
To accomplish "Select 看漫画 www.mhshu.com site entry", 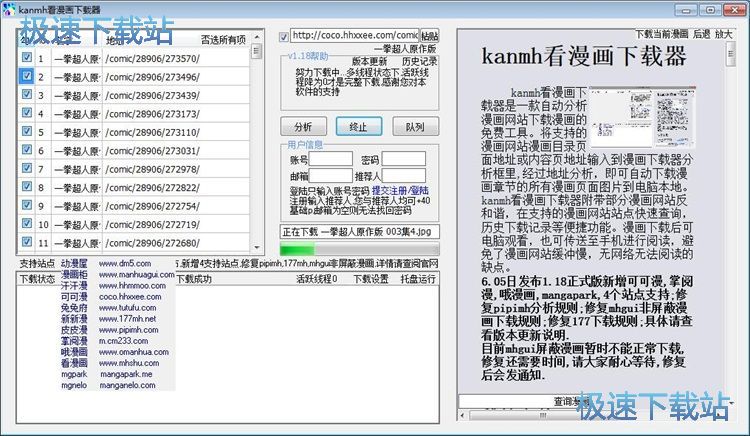I will [x=110, y=363].
